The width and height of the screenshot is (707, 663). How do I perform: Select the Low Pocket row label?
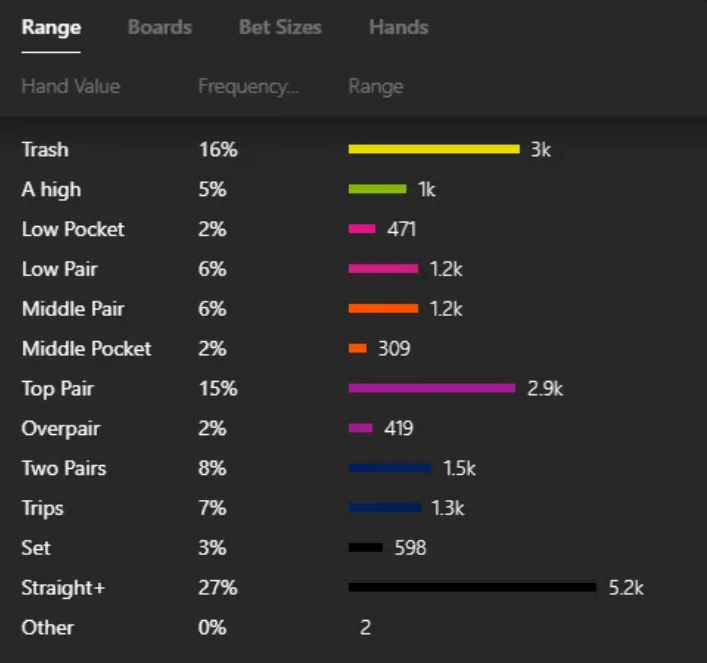coord(73,229)
